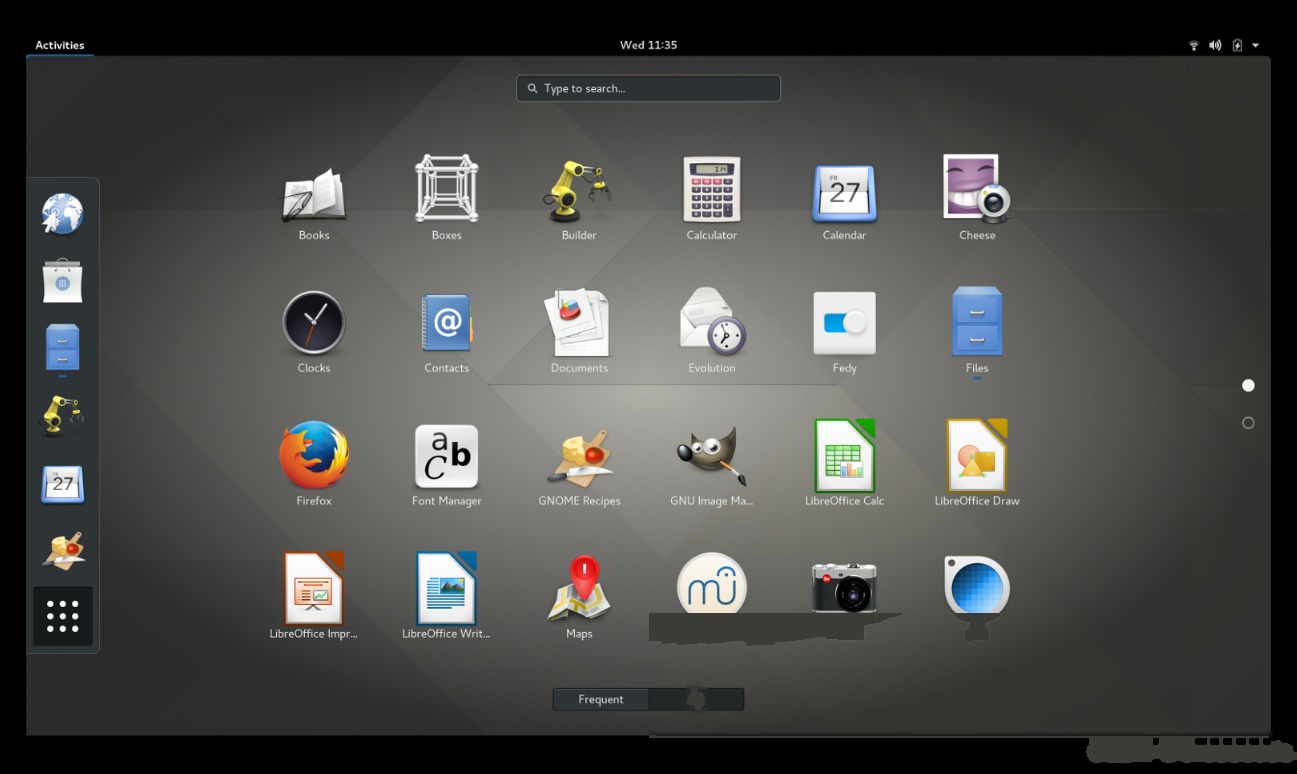
Task: Expand the system menu arrow
Action: tap(1255, 45)
